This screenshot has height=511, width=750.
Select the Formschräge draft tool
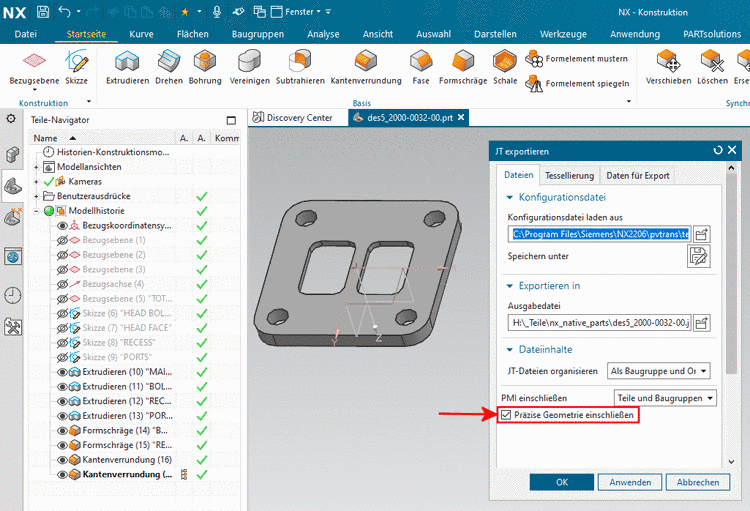point(463,68)
